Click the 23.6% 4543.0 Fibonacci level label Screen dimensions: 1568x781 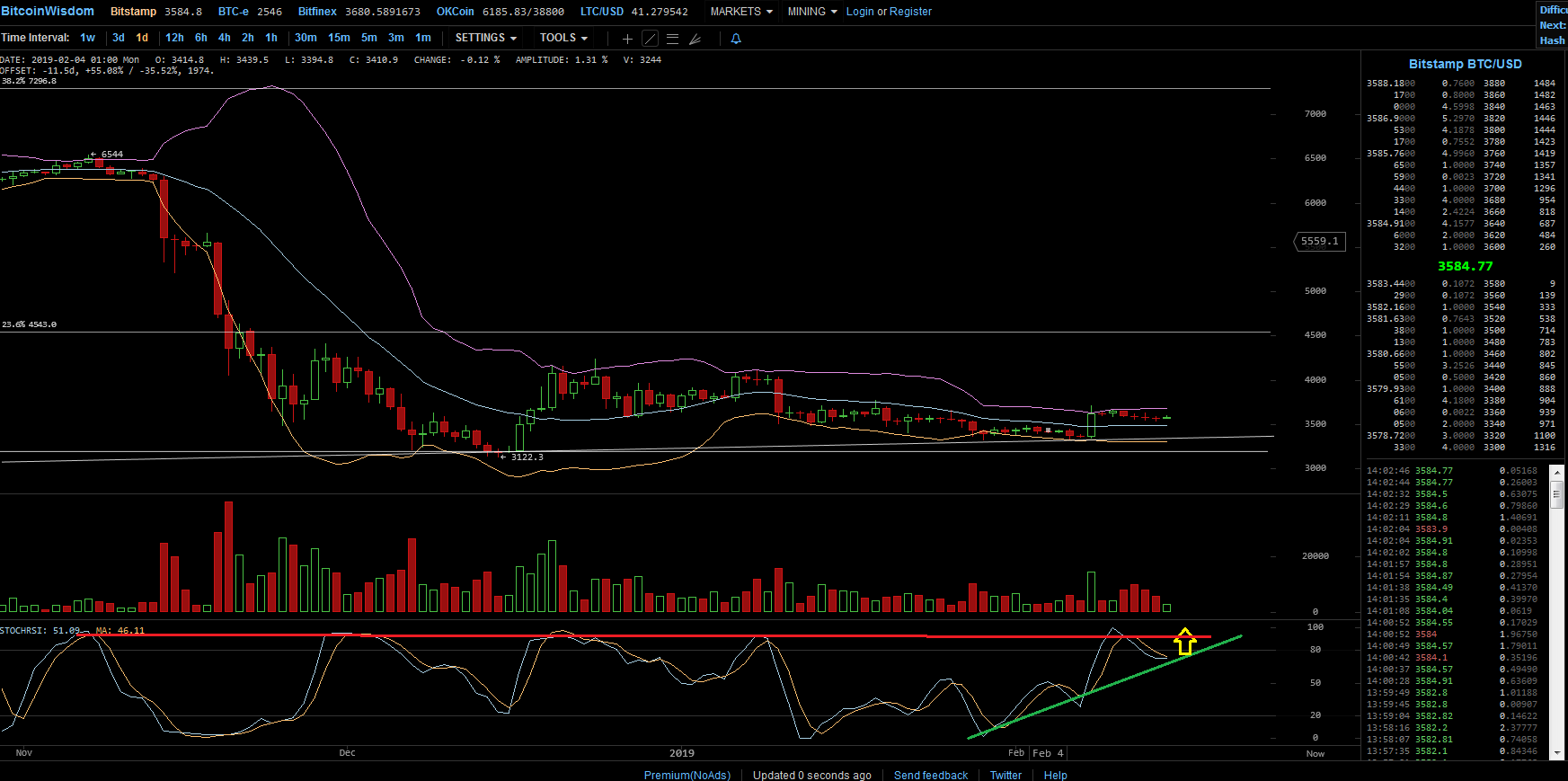pos(29,324)
